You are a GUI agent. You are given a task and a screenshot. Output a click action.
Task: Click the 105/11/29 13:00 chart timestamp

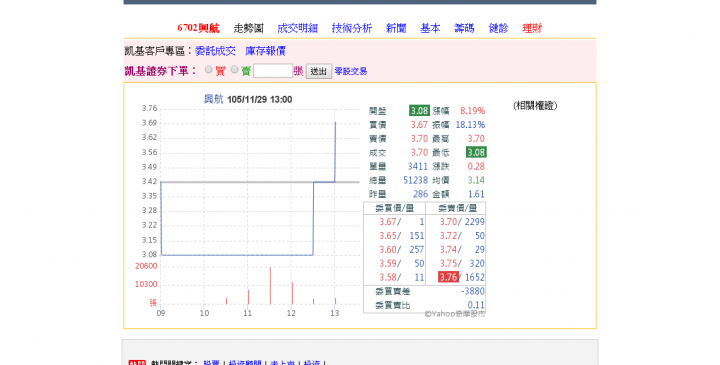259,100
